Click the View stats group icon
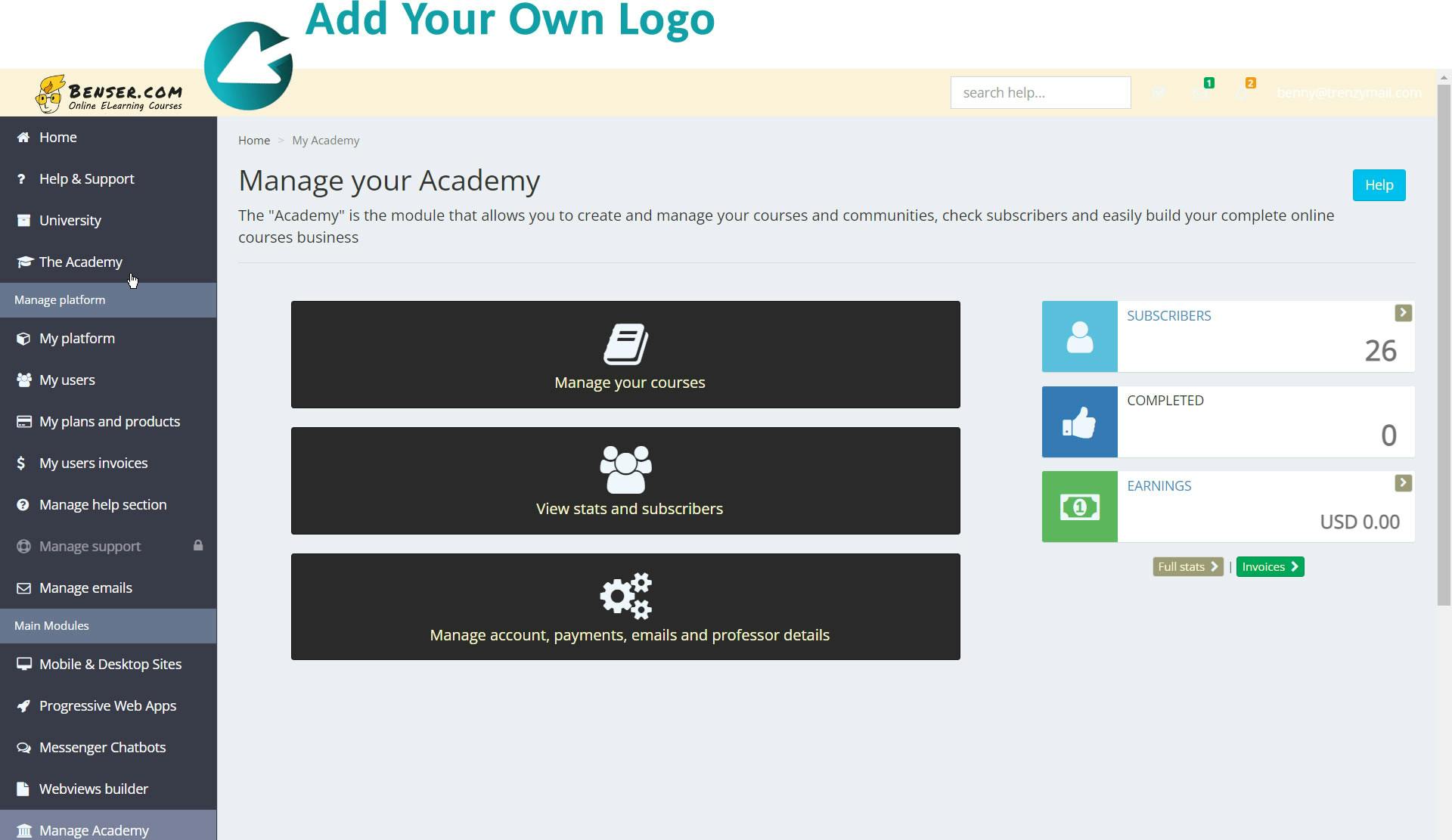Viewport: 1452px width, 840px height. click(x=625, y=470)
